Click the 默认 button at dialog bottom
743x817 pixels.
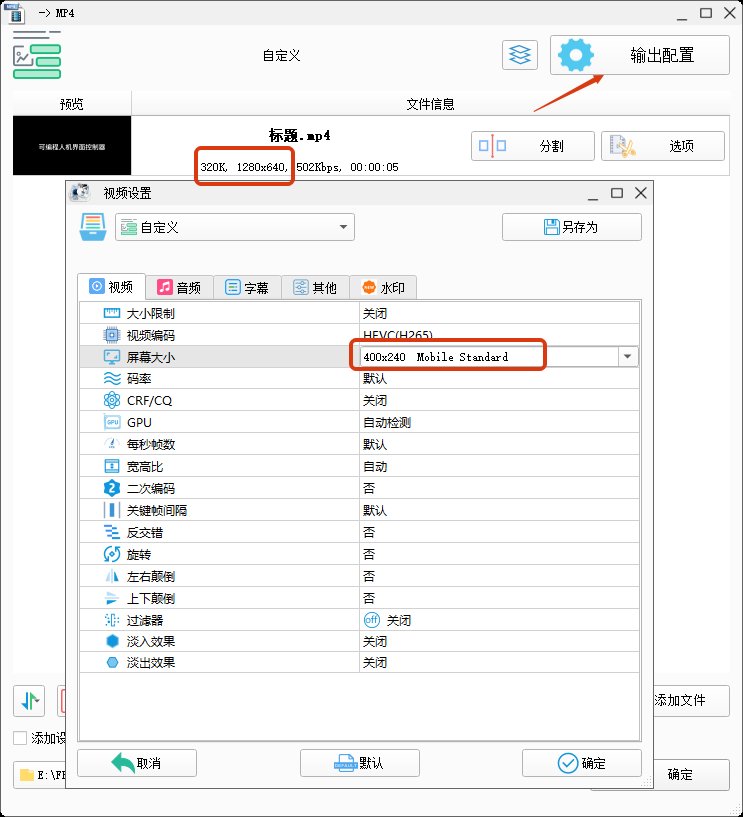[x=360, y=763]
